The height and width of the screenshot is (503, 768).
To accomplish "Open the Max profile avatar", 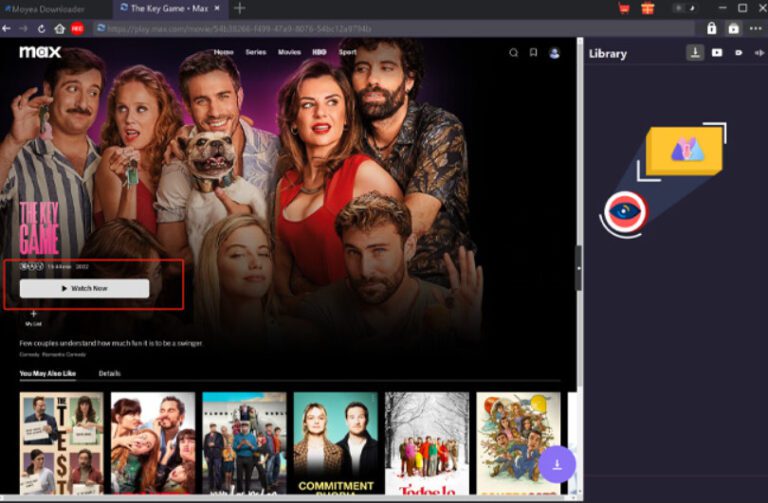I will click(x=555, y=53).
